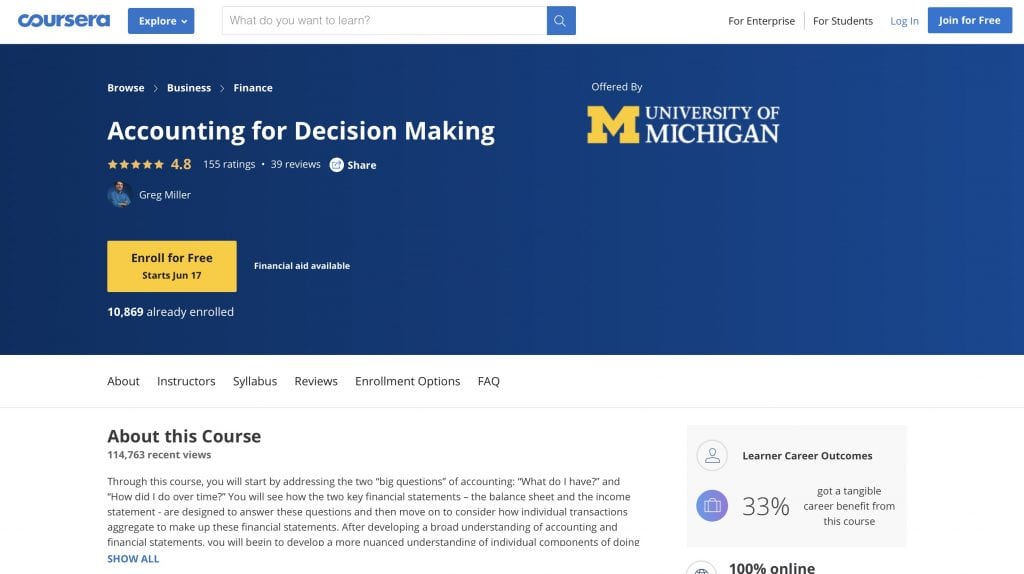Switch to the Reviews tab
Screen dimensions: 1024x574
tap(315, 381)
